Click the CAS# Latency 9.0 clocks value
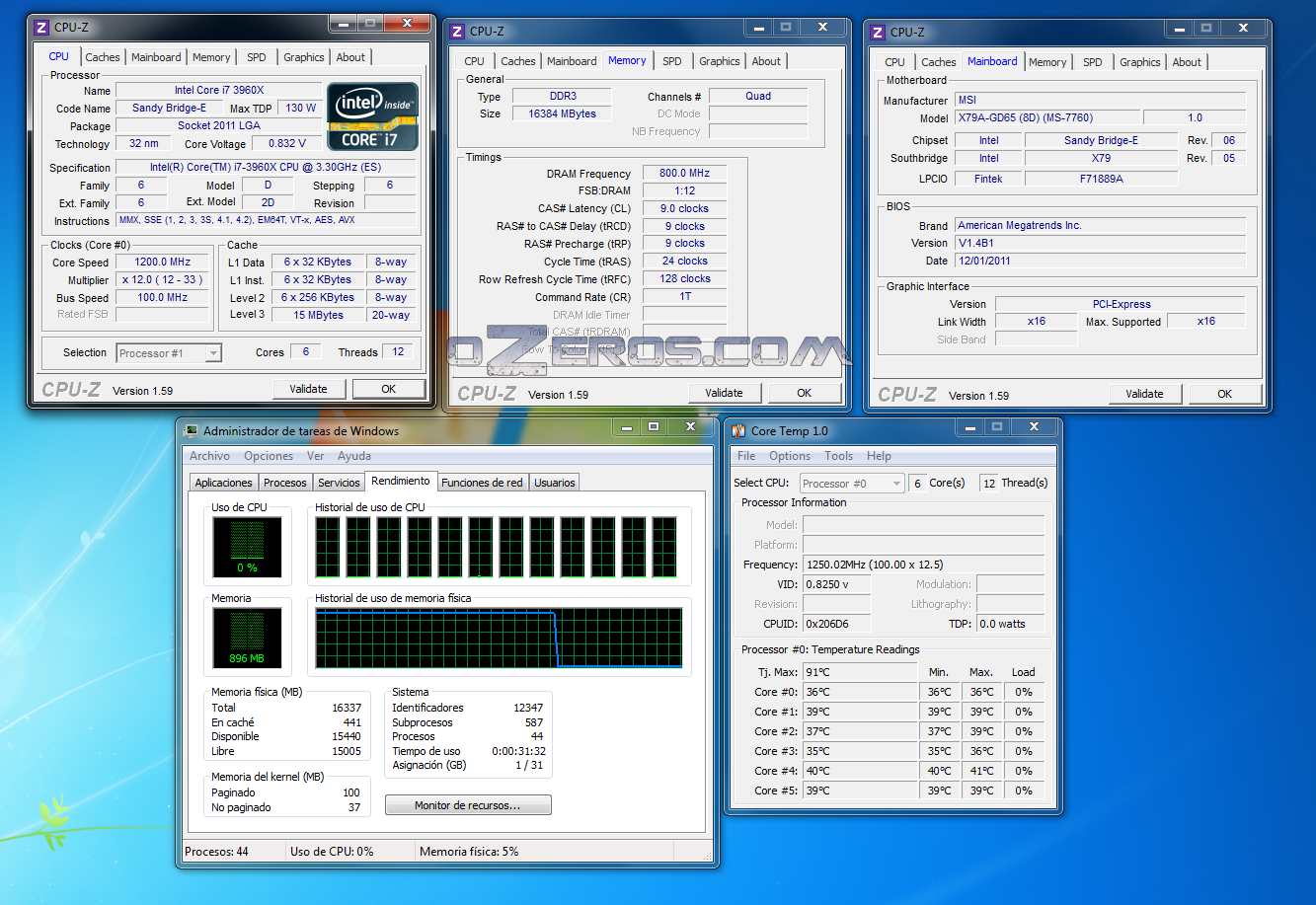Screen dimensions: 1316x905 coord(684,209)
